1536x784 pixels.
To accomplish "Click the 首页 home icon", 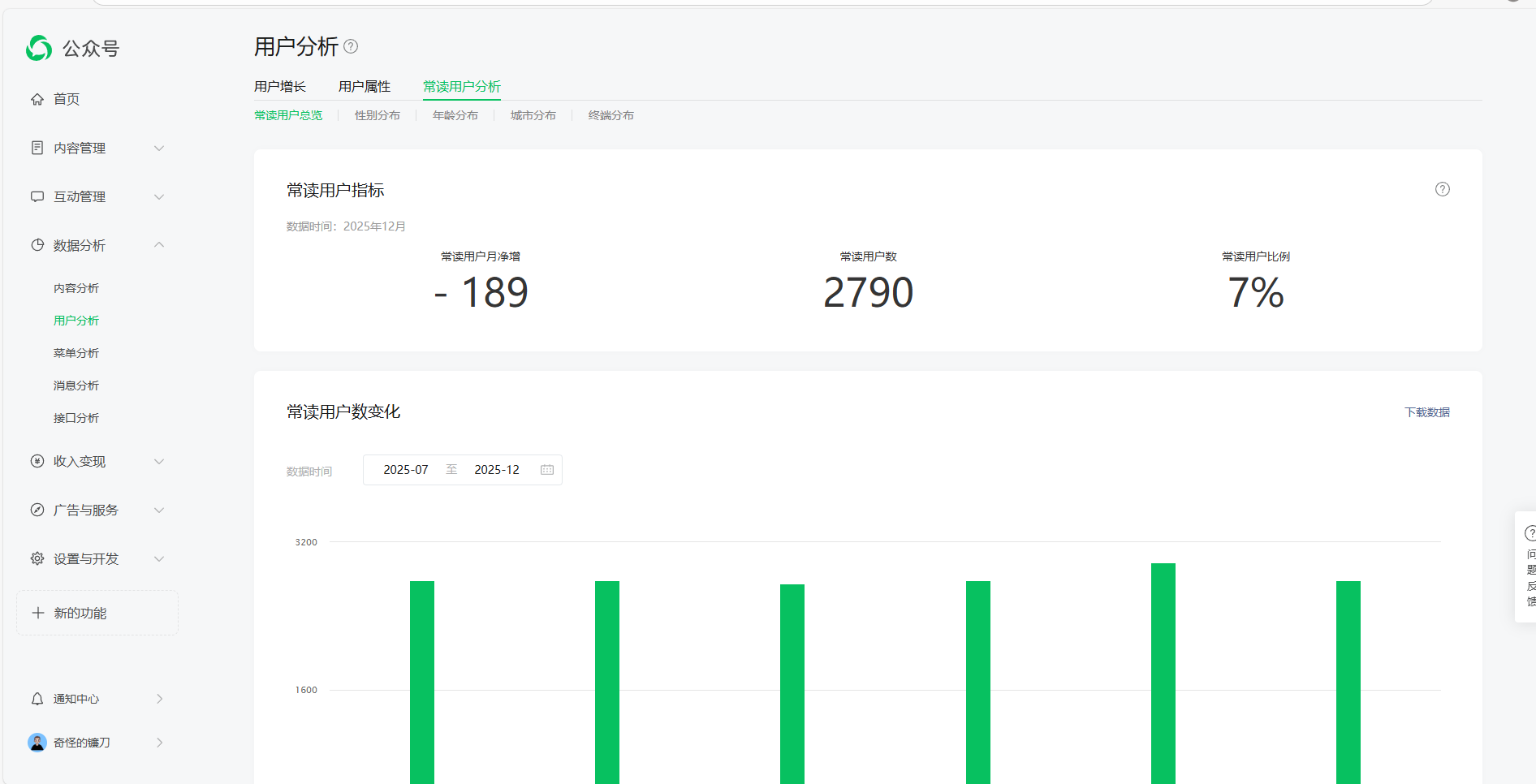I will coord(37,99).
